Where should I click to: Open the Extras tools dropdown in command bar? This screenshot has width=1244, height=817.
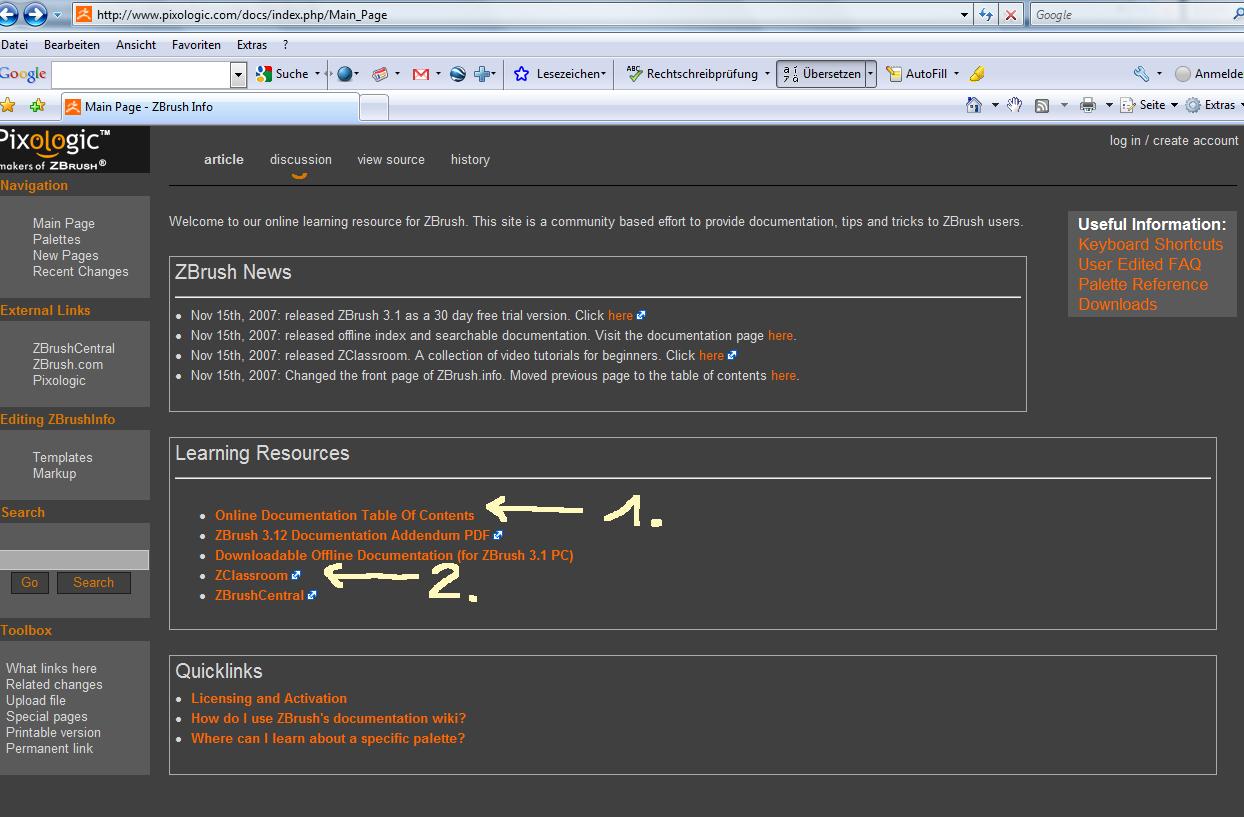1240,105
